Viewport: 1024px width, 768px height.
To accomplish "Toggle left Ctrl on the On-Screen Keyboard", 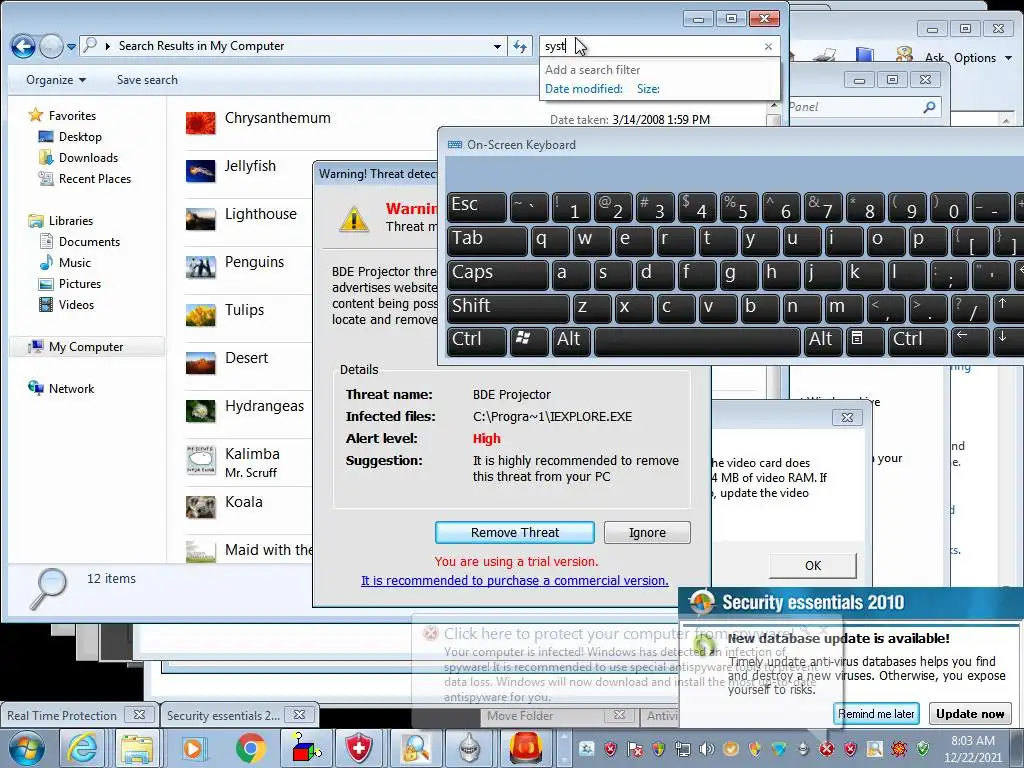I will [x=477, y=341].
